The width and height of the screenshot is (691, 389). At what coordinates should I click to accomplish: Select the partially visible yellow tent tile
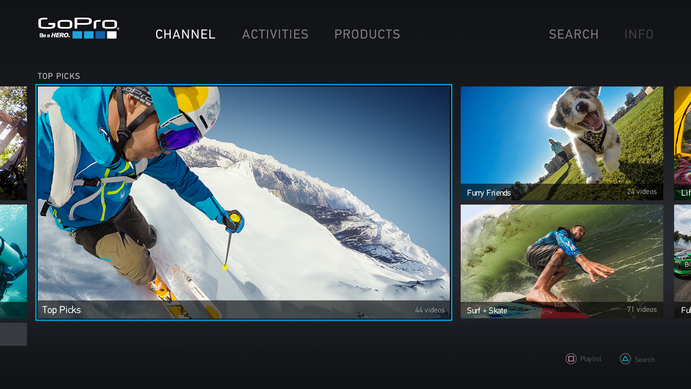tap(682, 143)
